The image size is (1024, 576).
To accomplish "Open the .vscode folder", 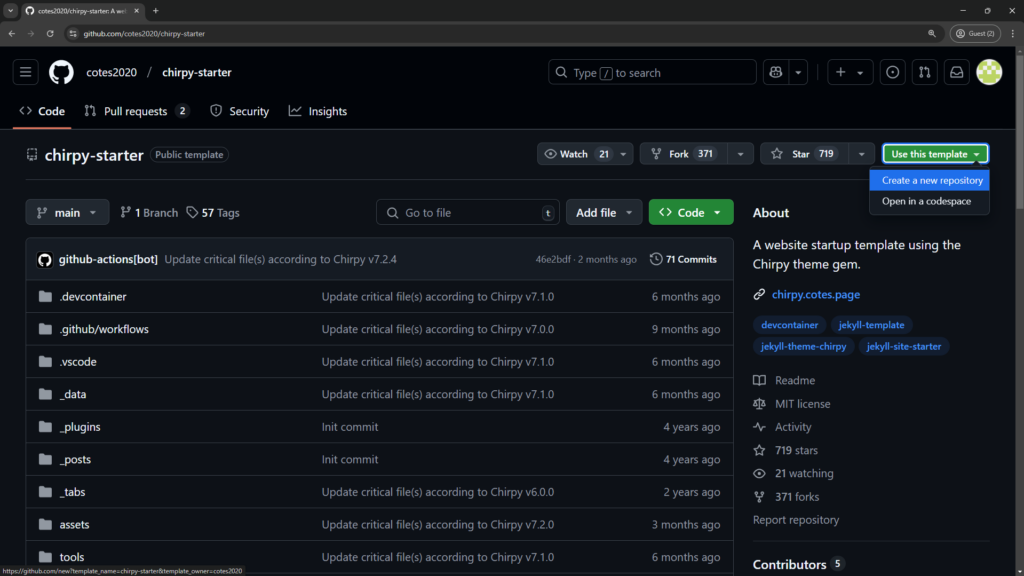I will [x=78, y=362].
